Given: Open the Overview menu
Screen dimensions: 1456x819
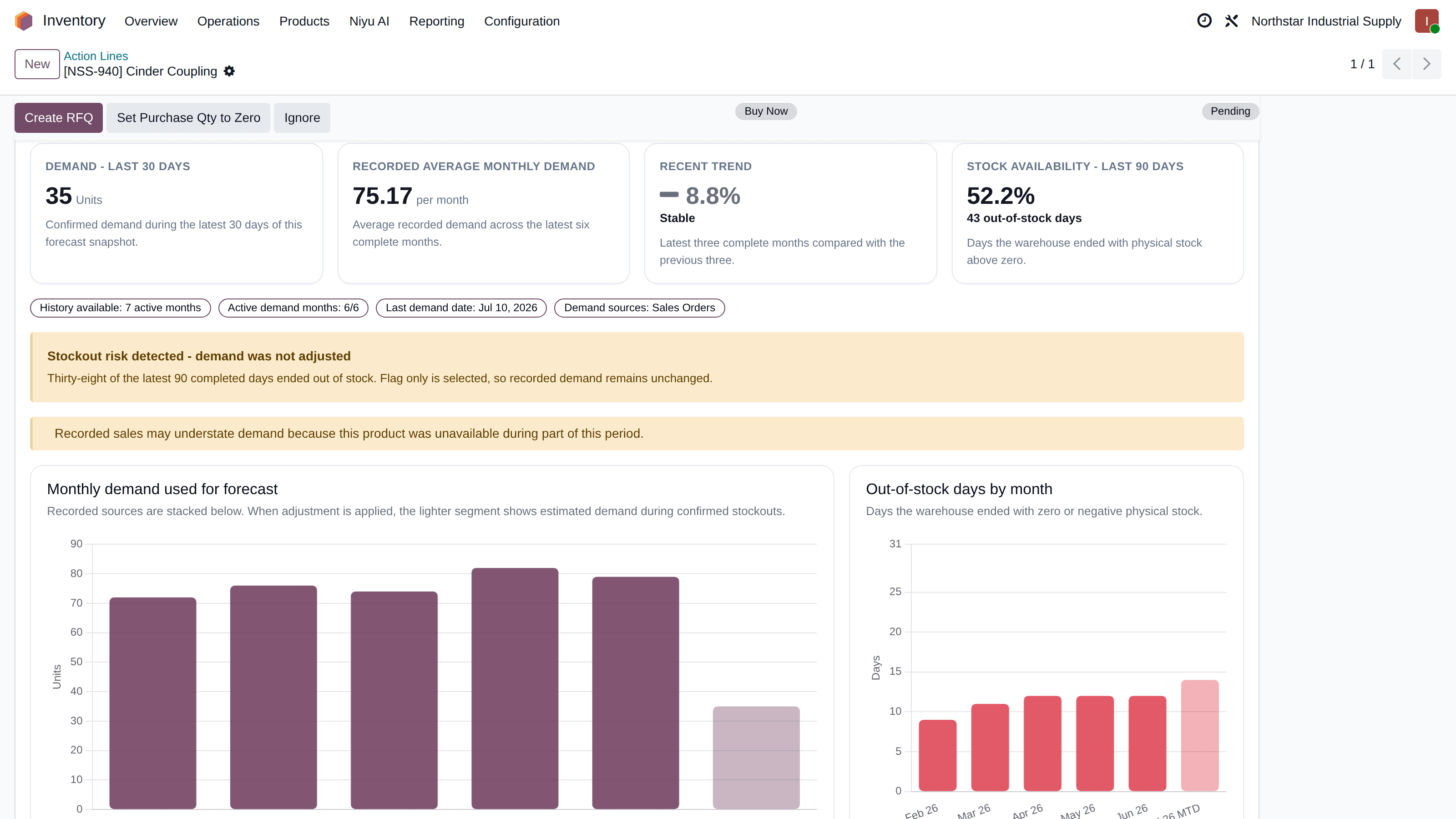Looking at the screenshot, I should (x=151, y=21).
